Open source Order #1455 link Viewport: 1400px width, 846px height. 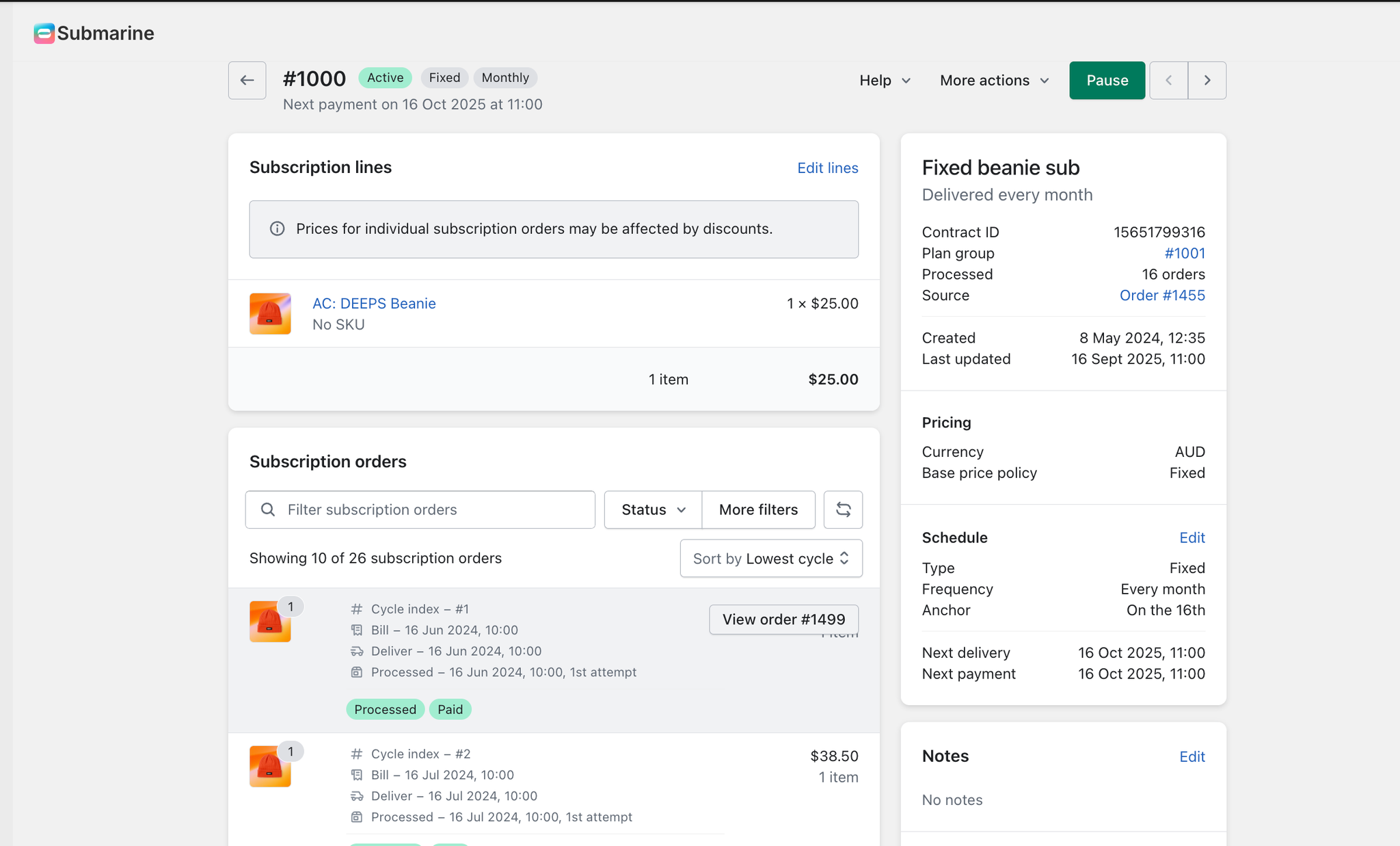[1161, 295]
